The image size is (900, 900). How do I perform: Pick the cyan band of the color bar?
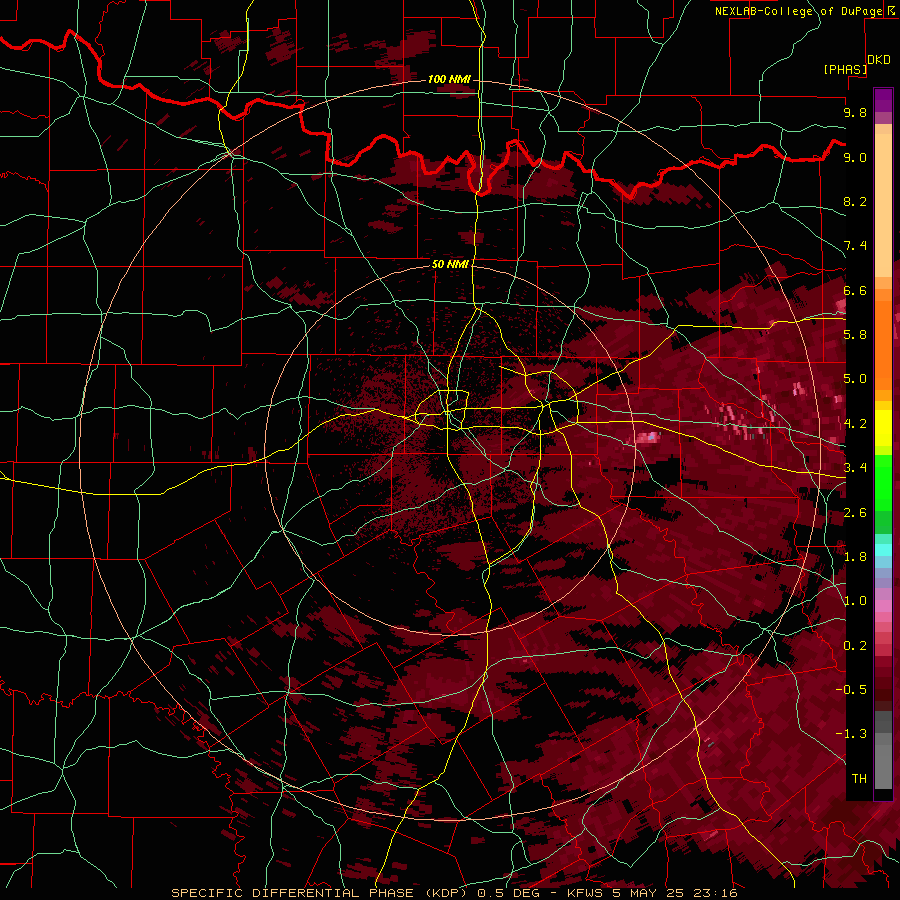[x=883, y=550]
